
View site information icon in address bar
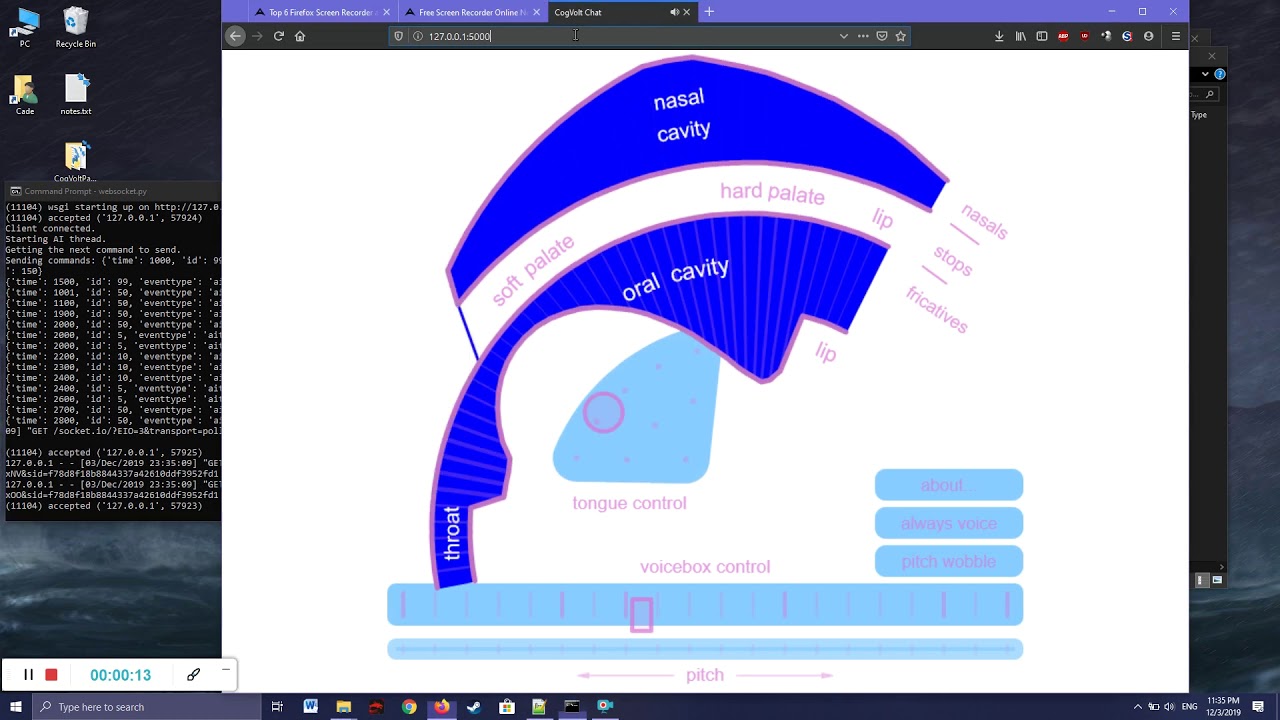[417, 36]
